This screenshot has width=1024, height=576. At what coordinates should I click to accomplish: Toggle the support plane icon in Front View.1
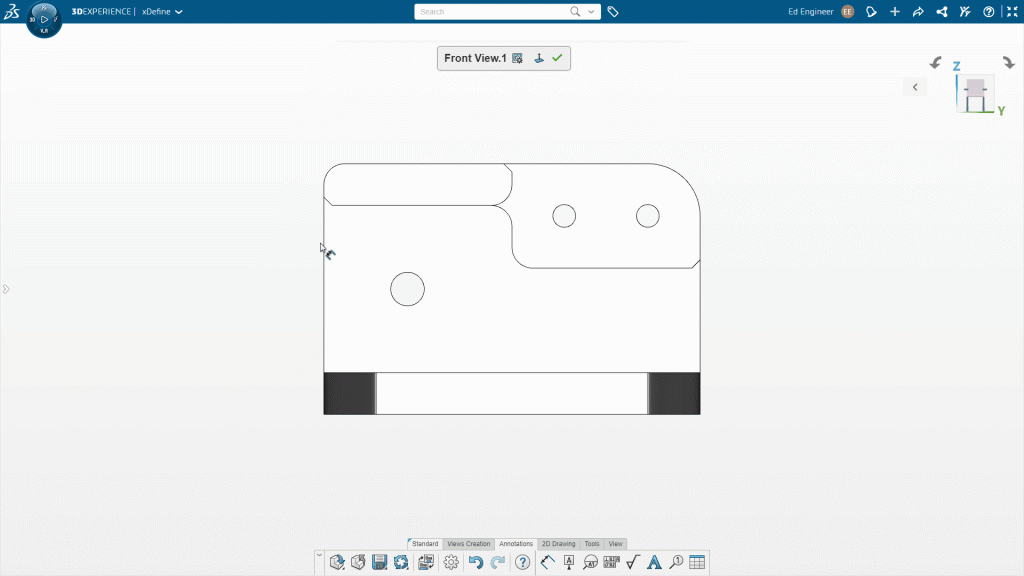(538, 58)
